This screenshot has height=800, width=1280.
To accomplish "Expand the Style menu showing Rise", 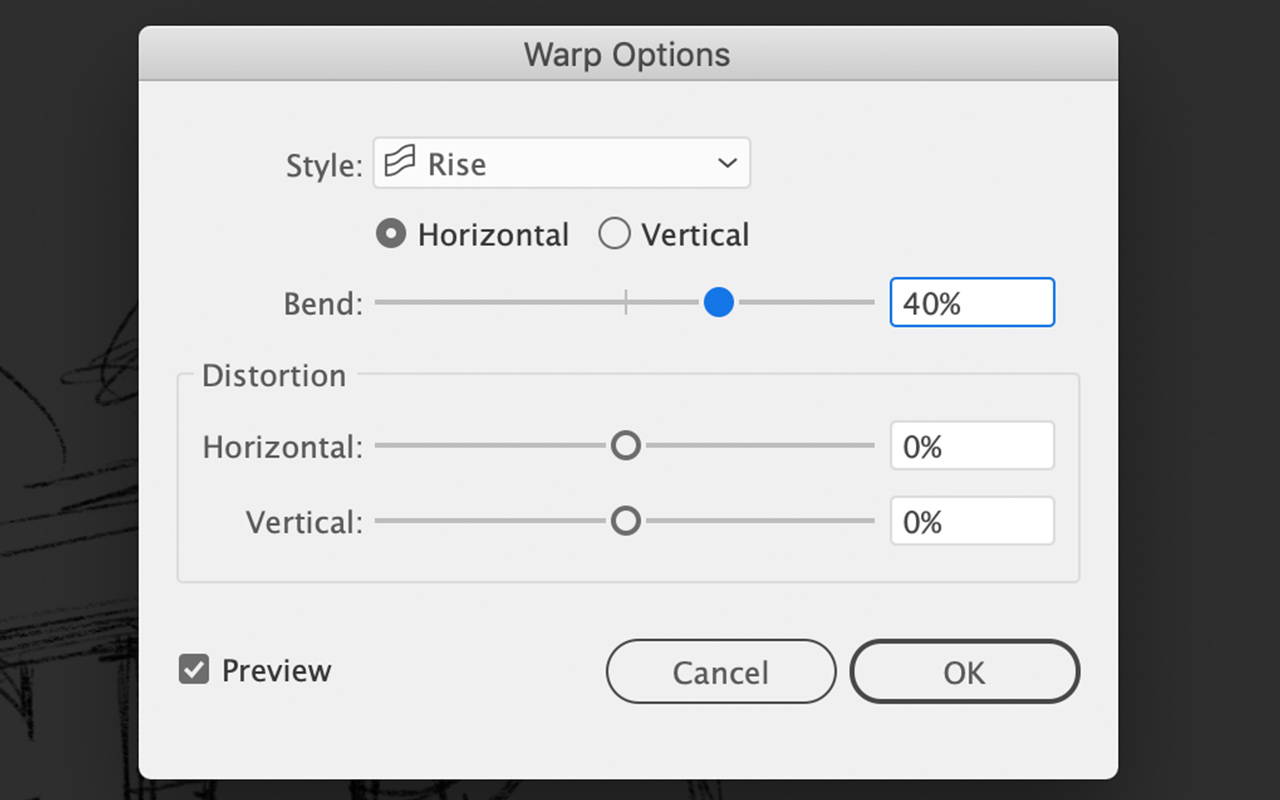I will point(562,163).
